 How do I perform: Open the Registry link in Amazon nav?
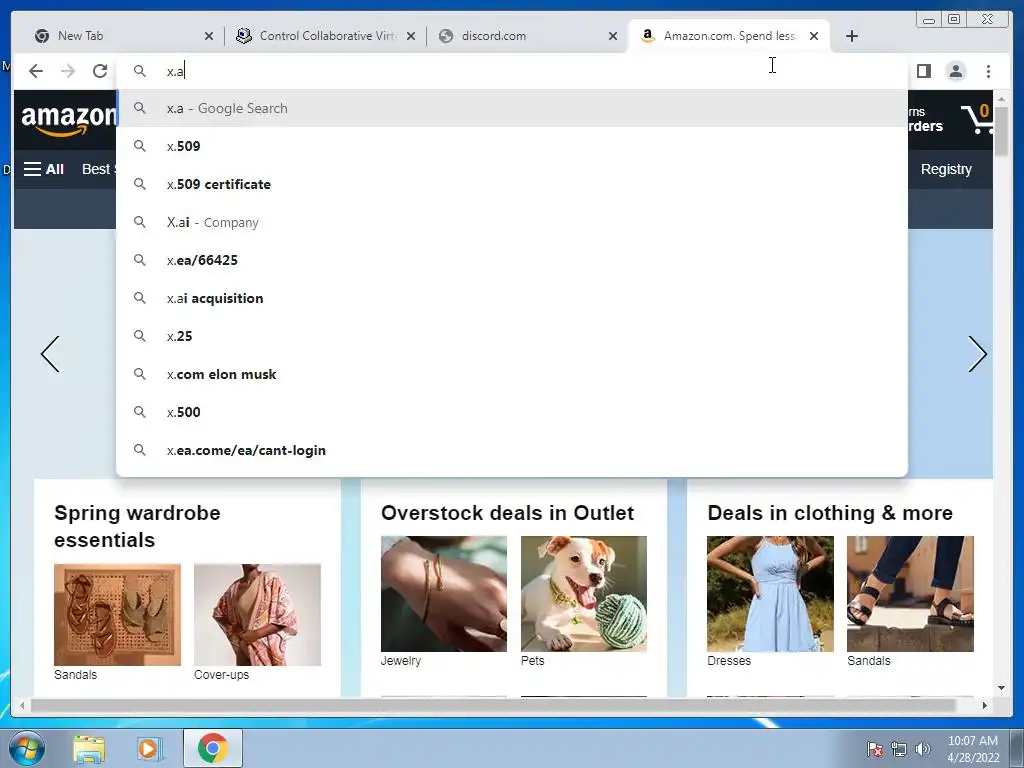click(x=946, y=169)
